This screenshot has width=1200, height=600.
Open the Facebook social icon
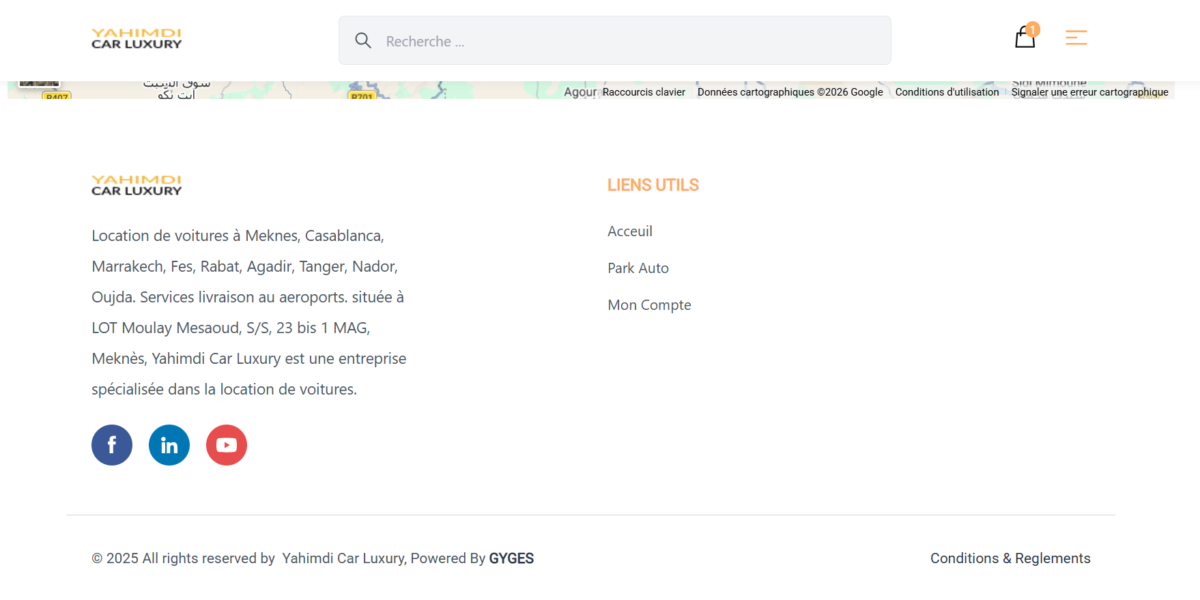coord(112,445)
